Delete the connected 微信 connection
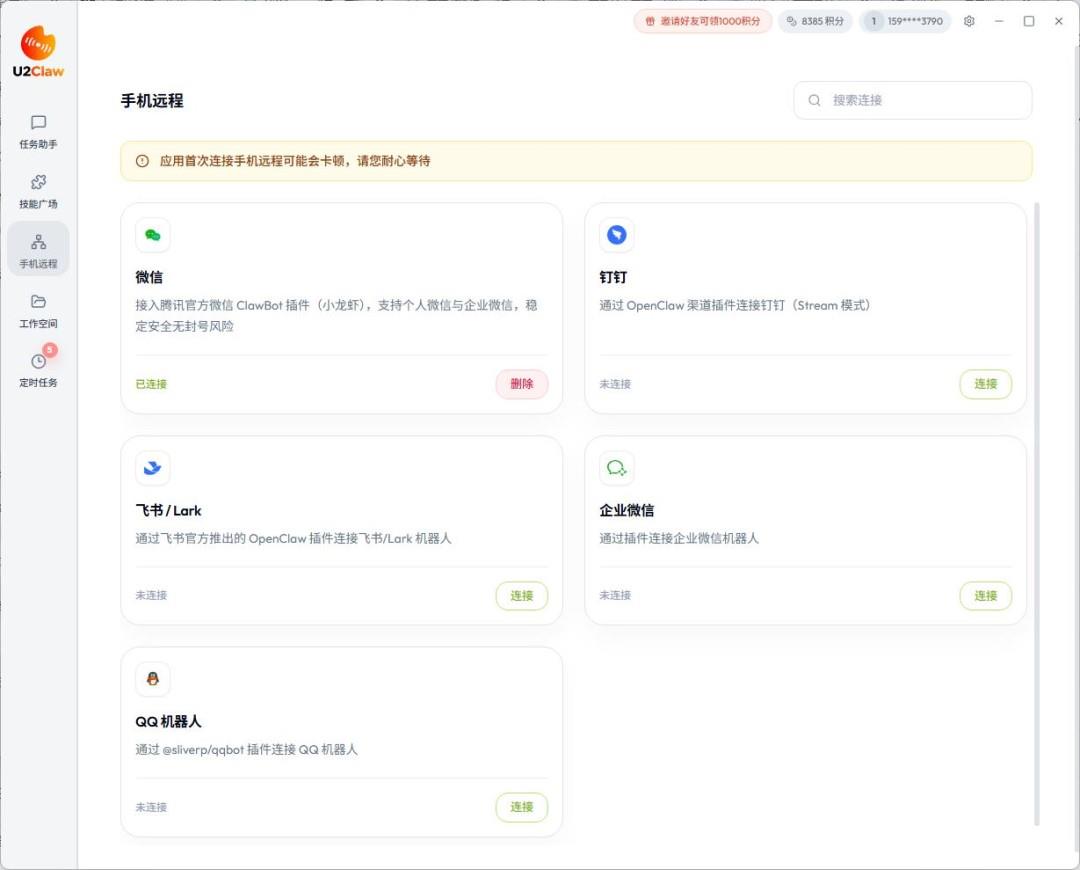Screen dimensions: 1080x870 522,384
